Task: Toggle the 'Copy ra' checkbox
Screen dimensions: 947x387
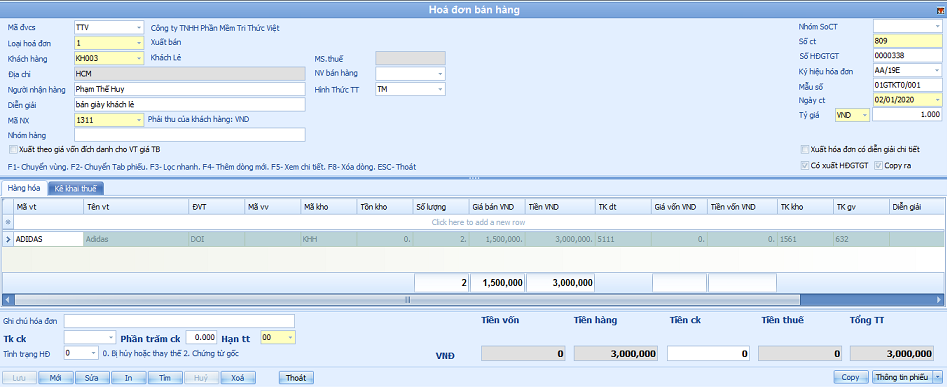Action: click(x=878, y=165)
